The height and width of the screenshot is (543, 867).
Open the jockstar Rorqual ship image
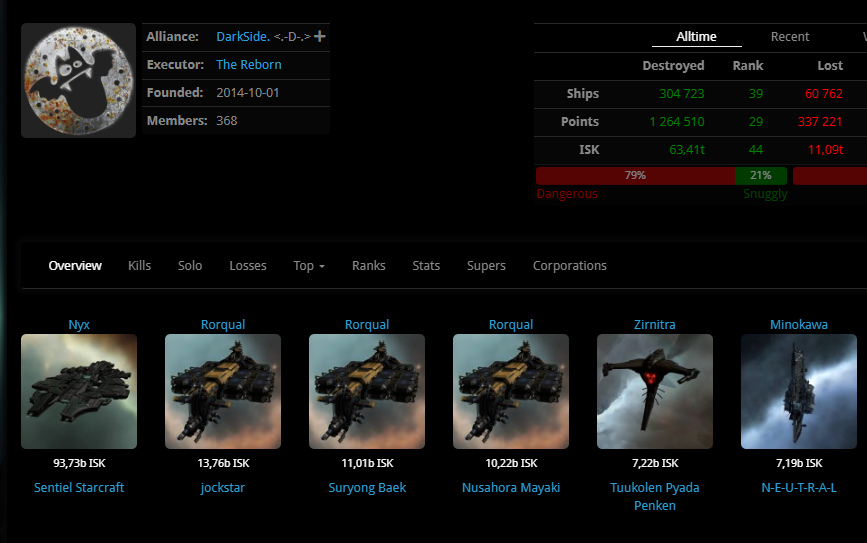click(x=223, y=391)
